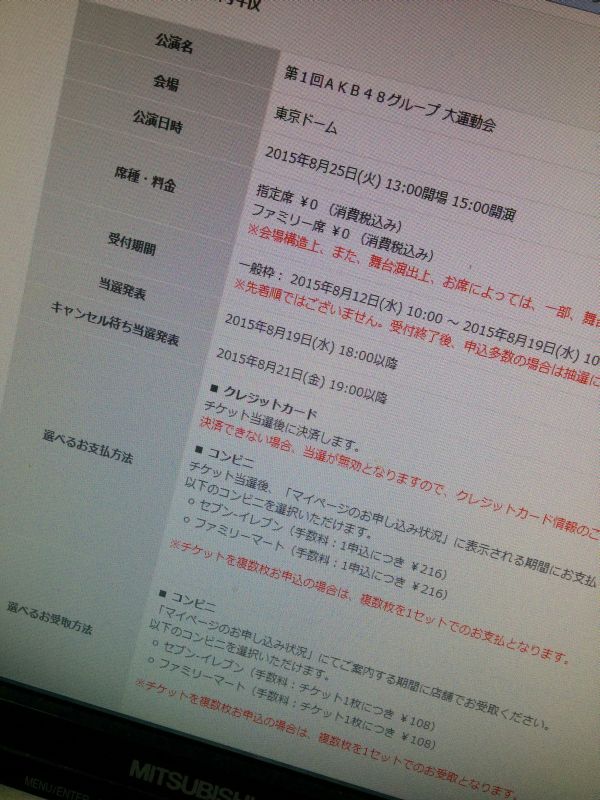Click コンビニ heading under pickup methods
600x800 pixels.
click(187, 602)
